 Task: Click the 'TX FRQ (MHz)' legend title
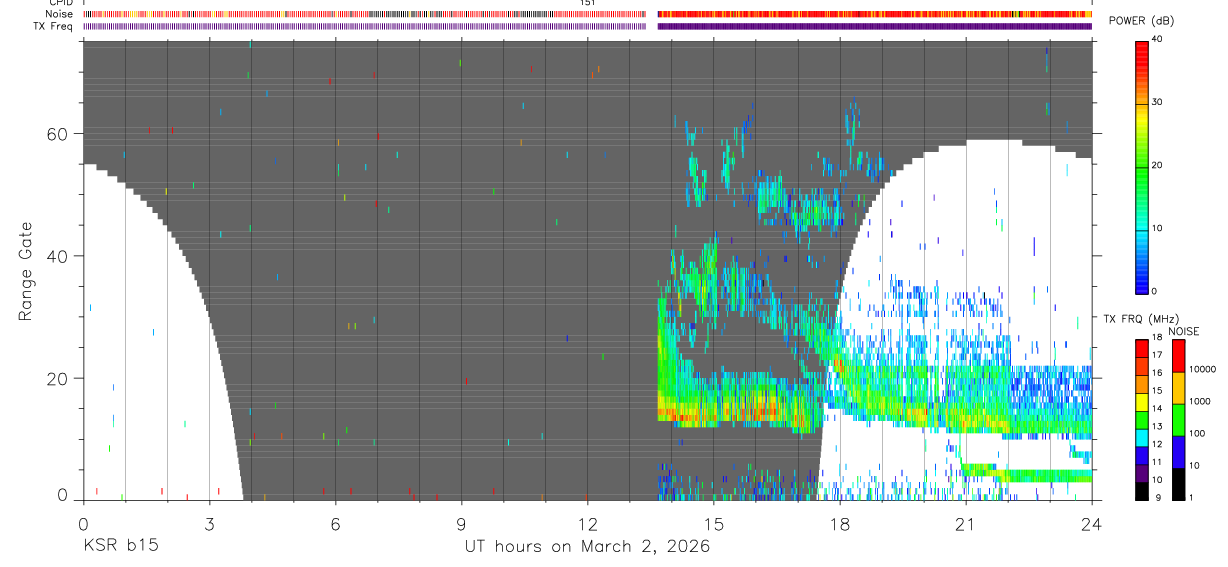[x=1141, y=318]
